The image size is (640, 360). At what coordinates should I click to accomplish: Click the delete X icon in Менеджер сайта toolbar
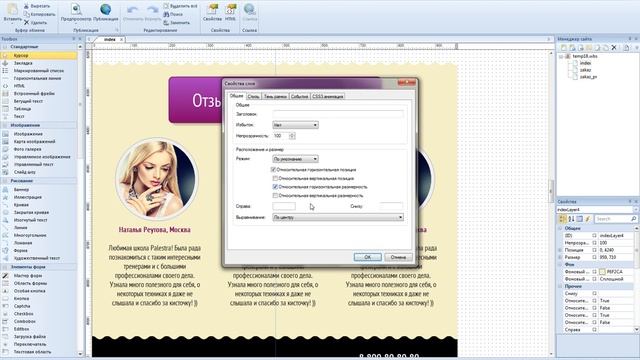click(613, 48)
